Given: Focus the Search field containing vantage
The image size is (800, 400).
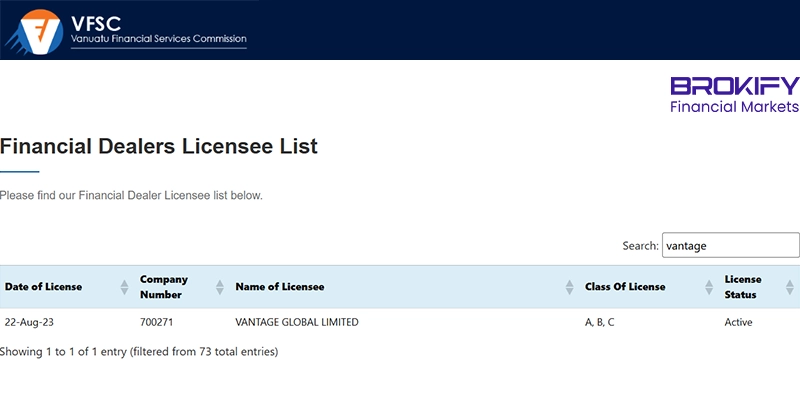Looking at the screenshot, I should tap(730, 245).
